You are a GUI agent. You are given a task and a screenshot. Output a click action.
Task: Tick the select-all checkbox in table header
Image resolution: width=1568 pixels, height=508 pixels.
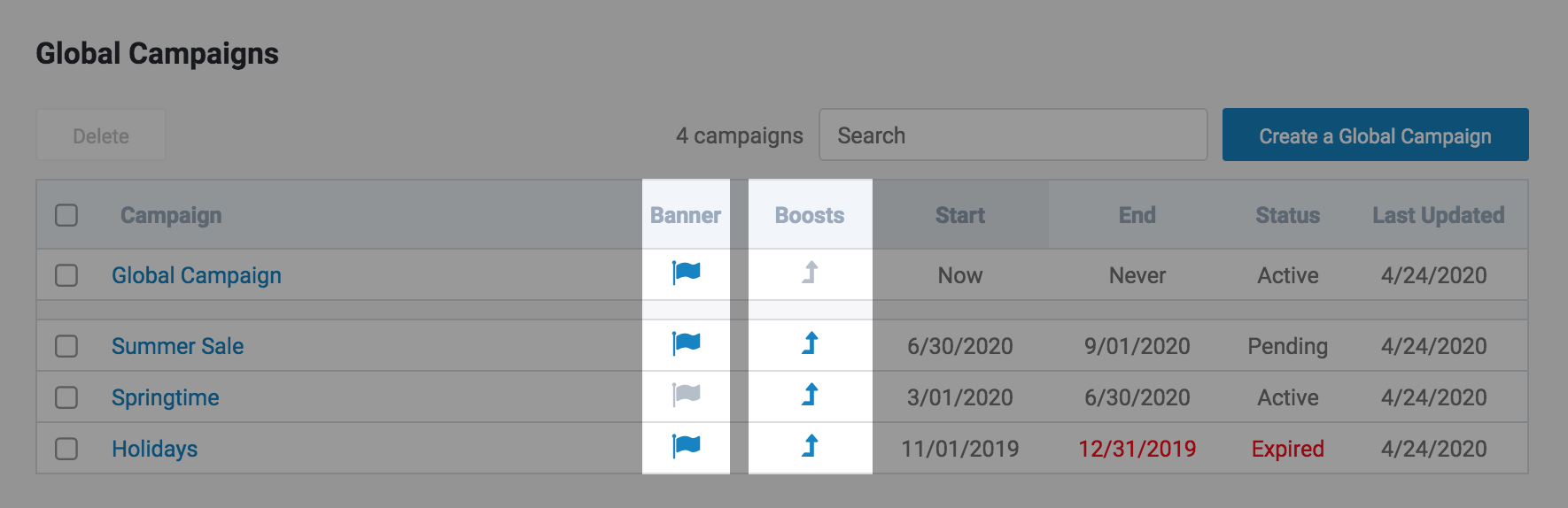pyautogui.click(x=66, y=215)
